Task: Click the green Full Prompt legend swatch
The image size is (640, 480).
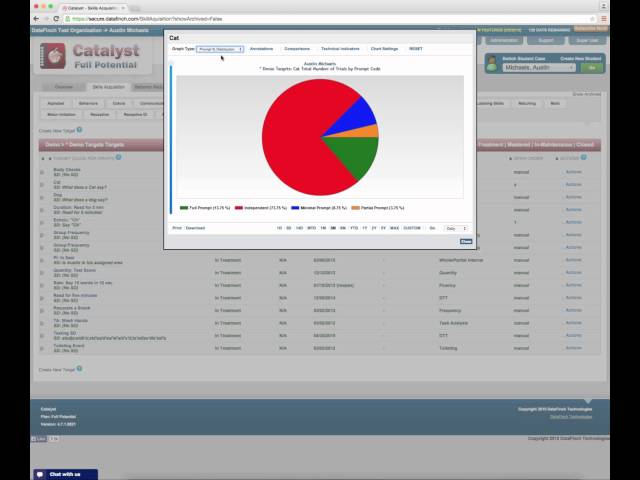Action: click(x=184, y=208)
